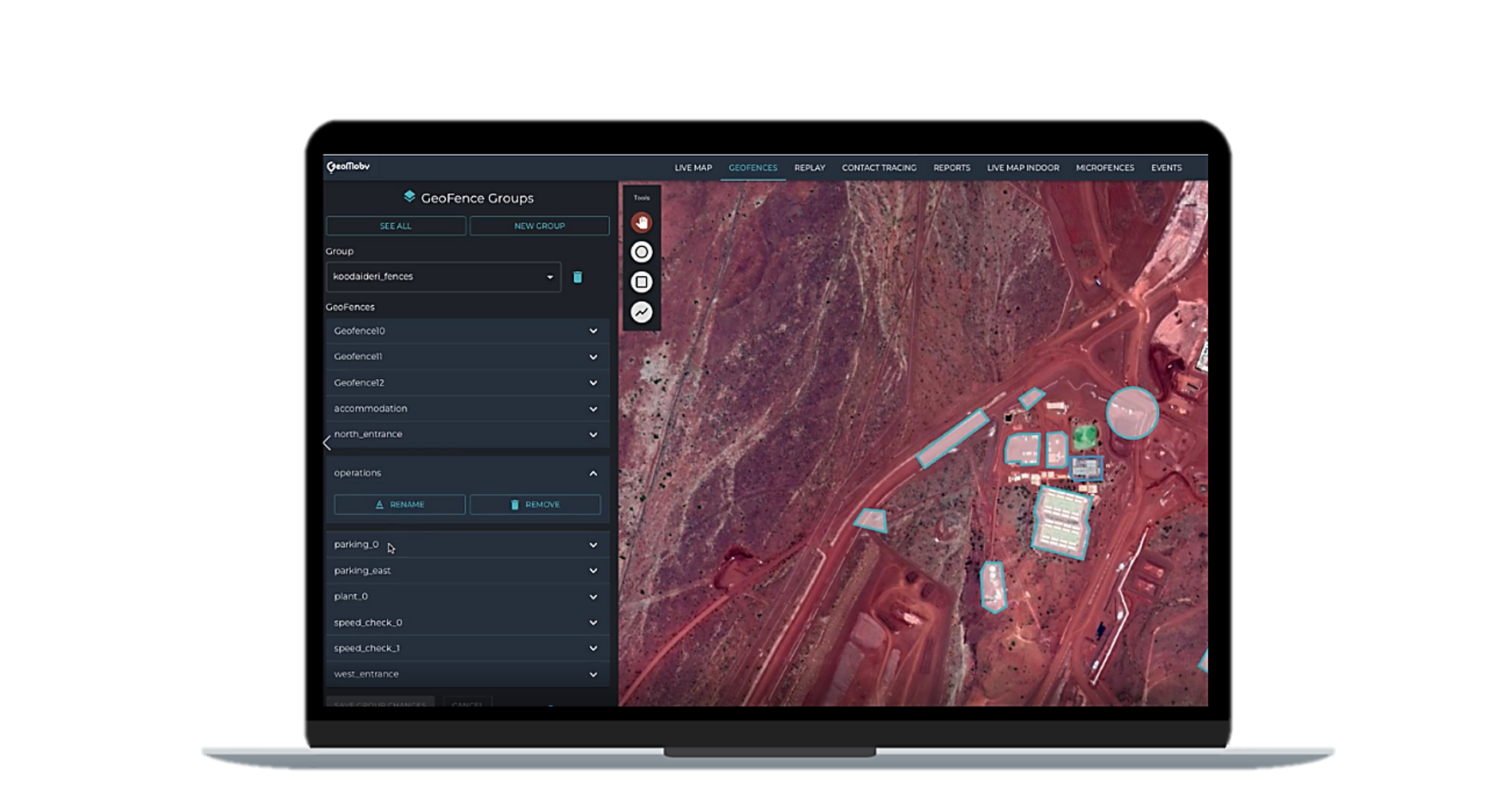Click the GeoMoby logo
The width and height of the screenshot is (1510, 812).
(x=348, y=166)
